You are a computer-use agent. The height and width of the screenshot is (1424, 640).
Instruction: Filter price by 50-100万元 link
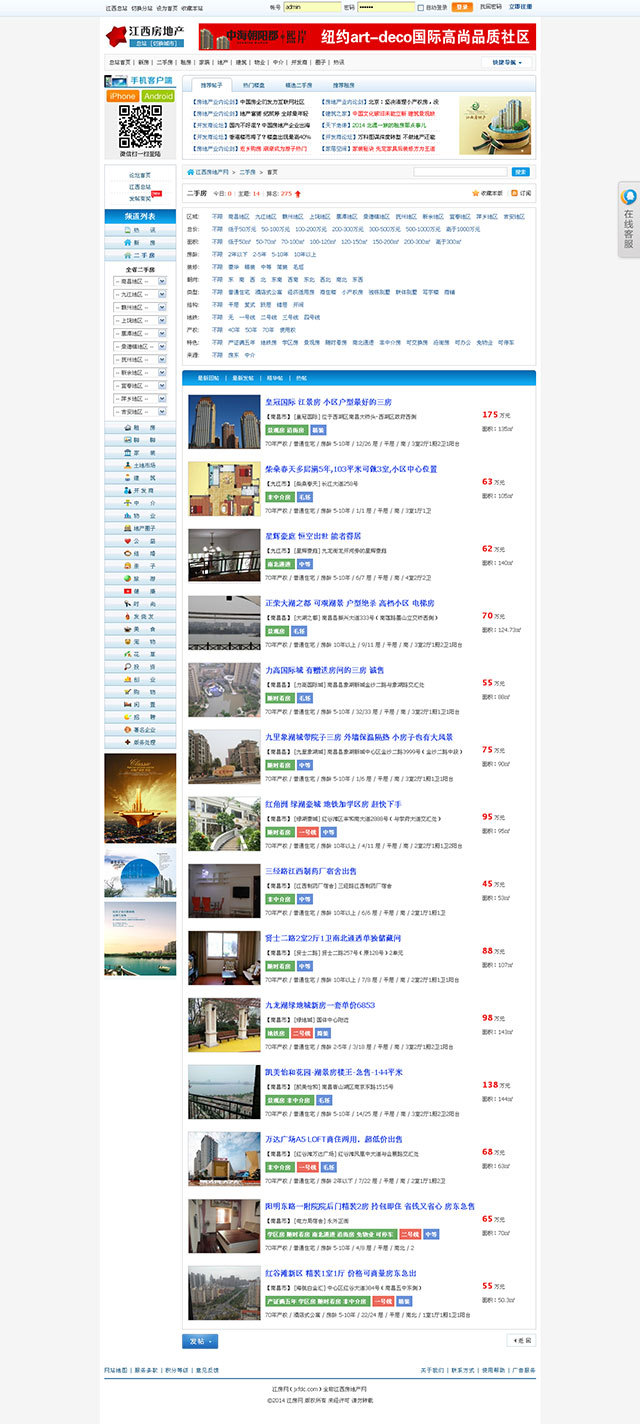276,229
